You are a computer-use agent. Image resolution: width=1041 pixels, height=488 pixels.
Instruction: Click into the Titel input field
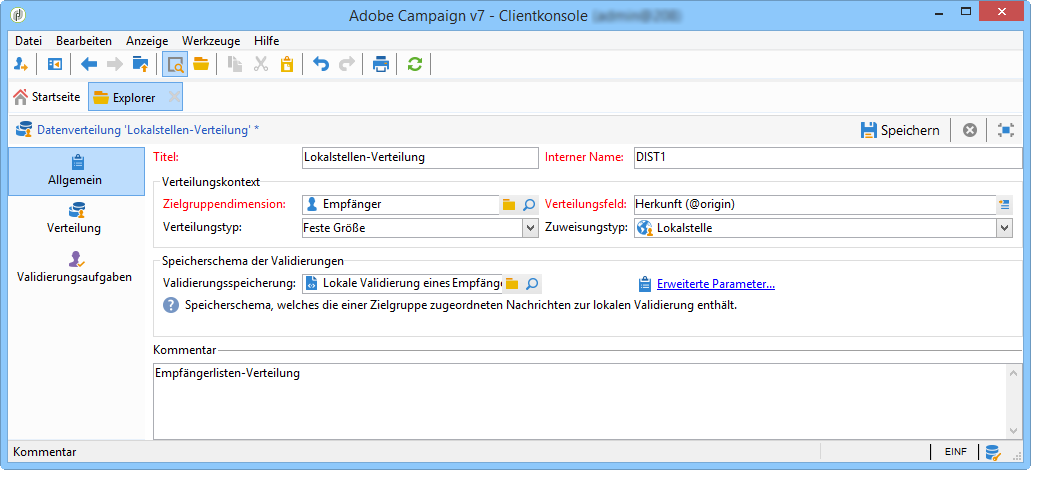click(420, 157)
